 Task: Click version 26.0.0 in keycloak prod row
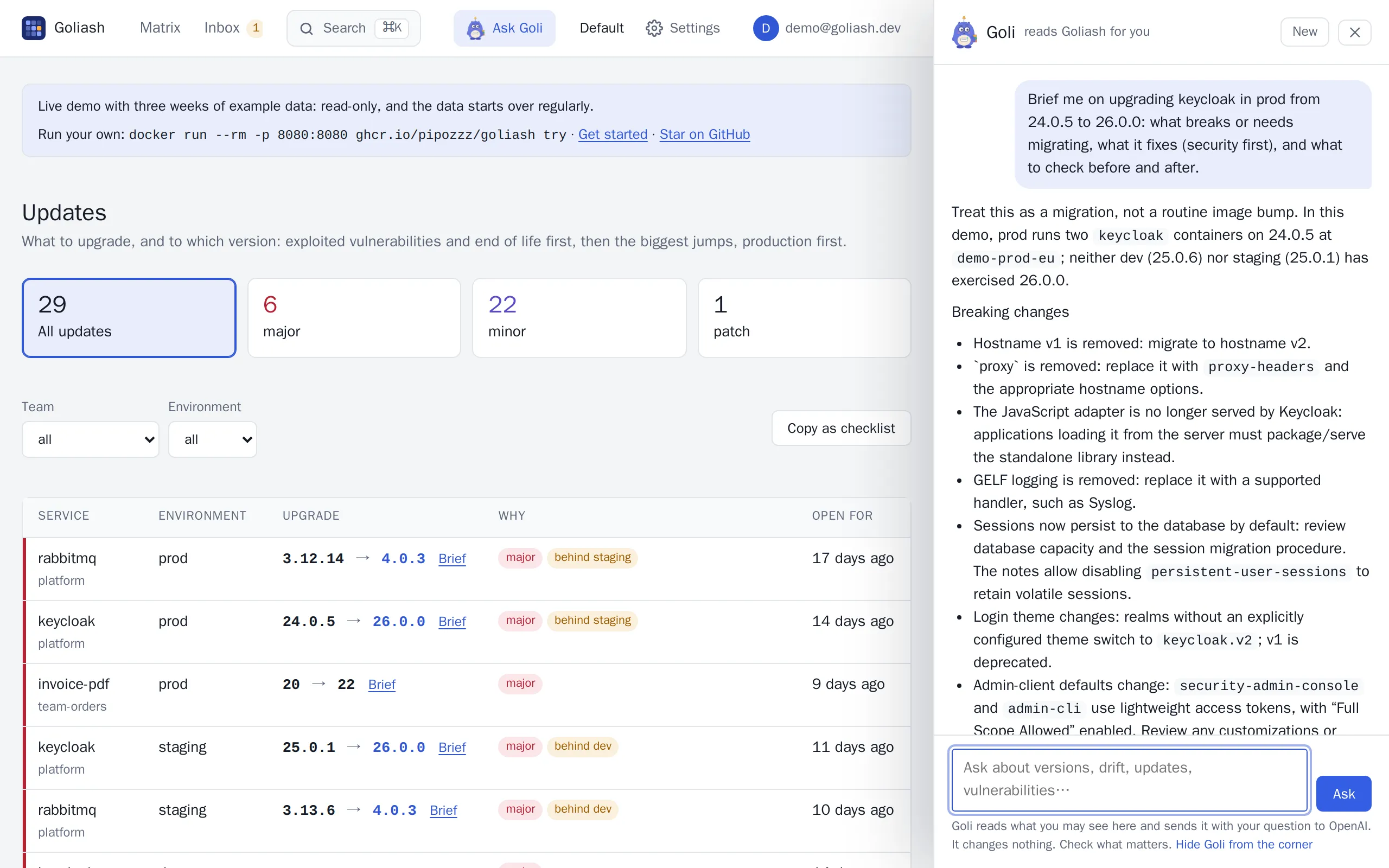(398, 622)
